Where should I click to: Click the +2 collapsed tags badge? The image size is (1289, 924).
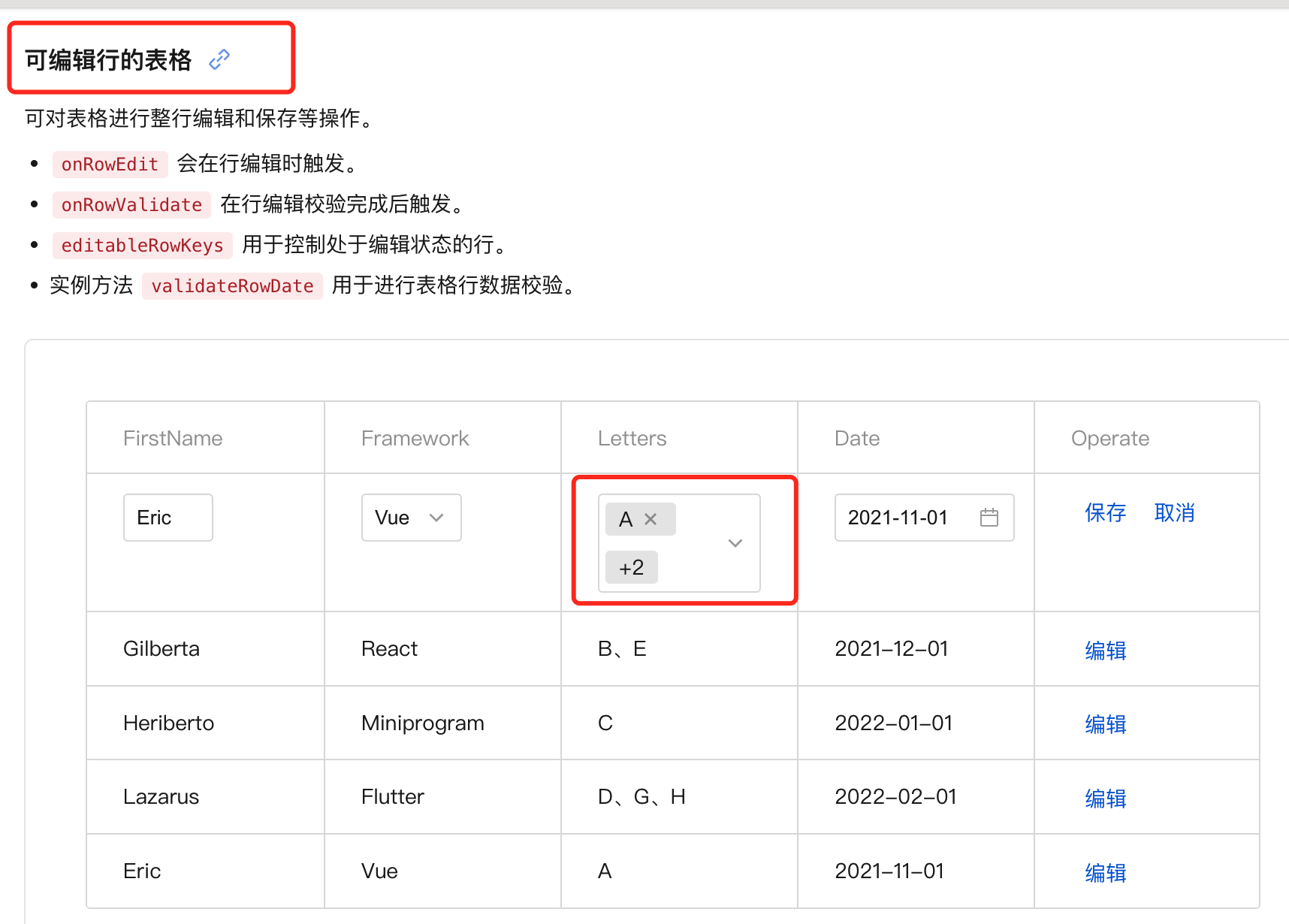tap(632, 567)
